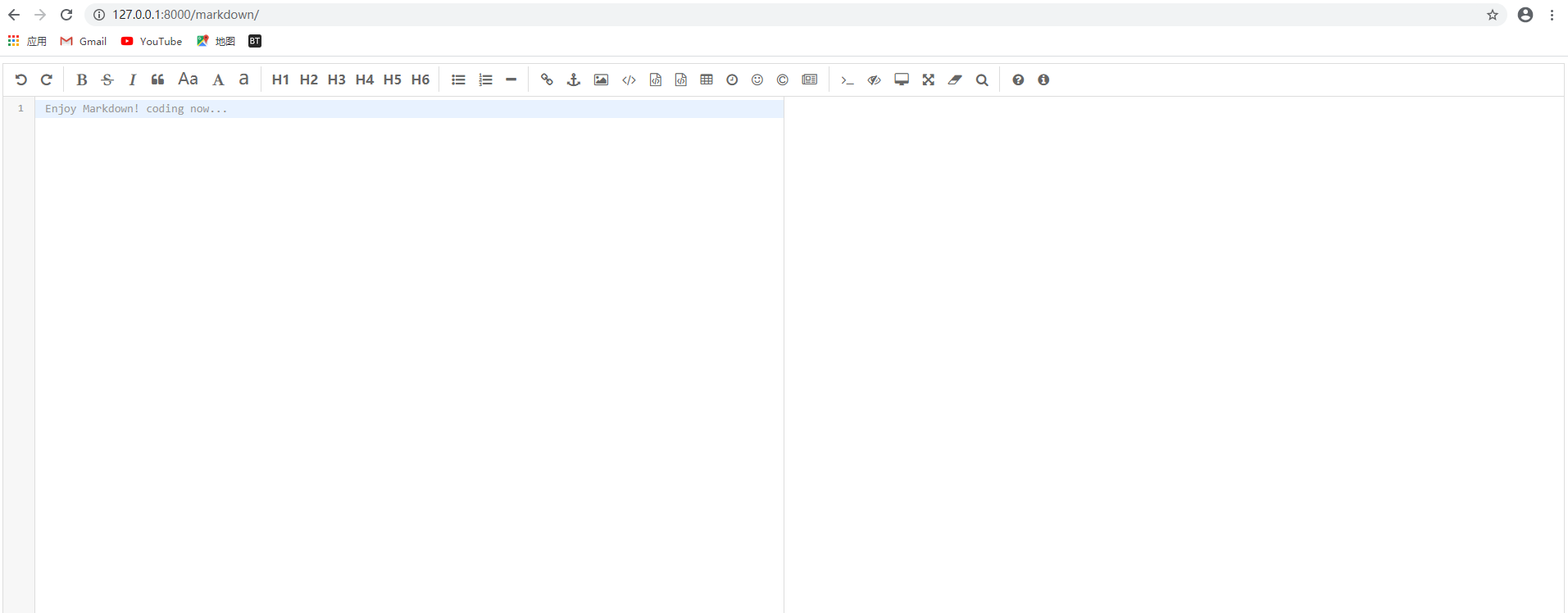Capitalize first letter of words (Aa)
This screenshot has width=1568, height=613.
(x=188, y=79)
